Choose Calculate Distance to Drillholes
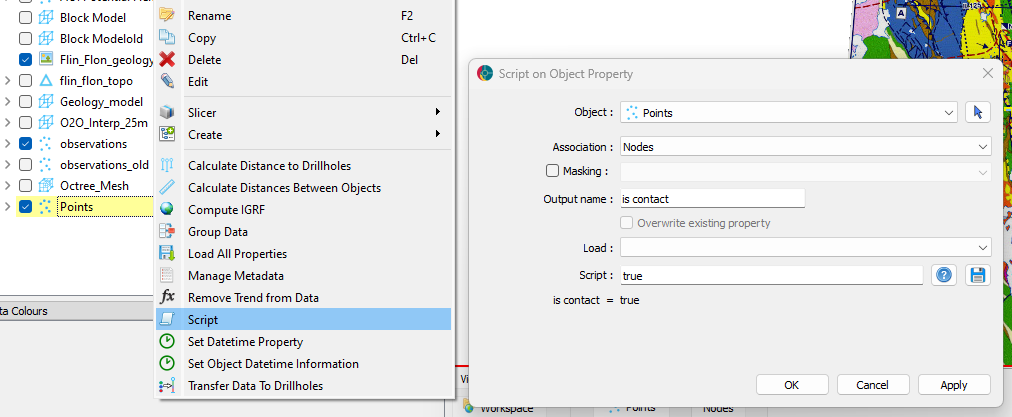Image resolution: width=1012 pixels, height=417 pixels. pos(269,165)
